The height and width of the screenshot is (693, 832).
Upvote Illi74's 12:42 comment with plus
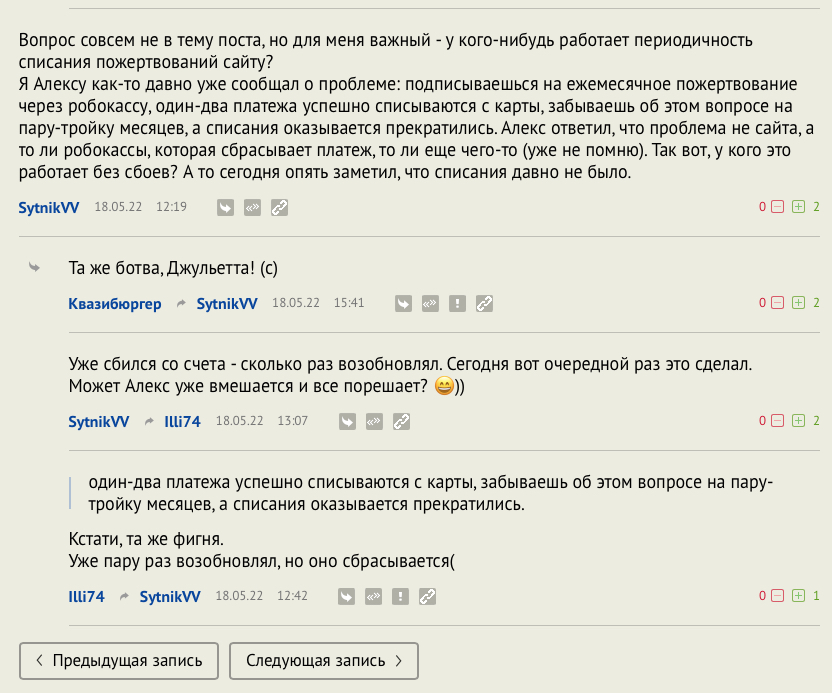point(798,597)
